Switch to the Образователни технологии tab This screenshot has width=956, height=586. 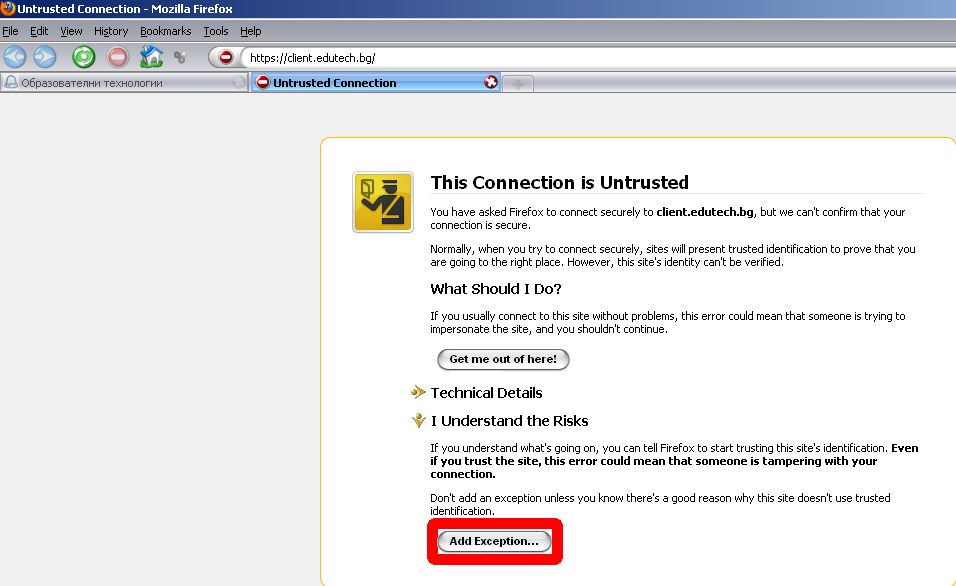pyautogui.click(x=124, y=82)
